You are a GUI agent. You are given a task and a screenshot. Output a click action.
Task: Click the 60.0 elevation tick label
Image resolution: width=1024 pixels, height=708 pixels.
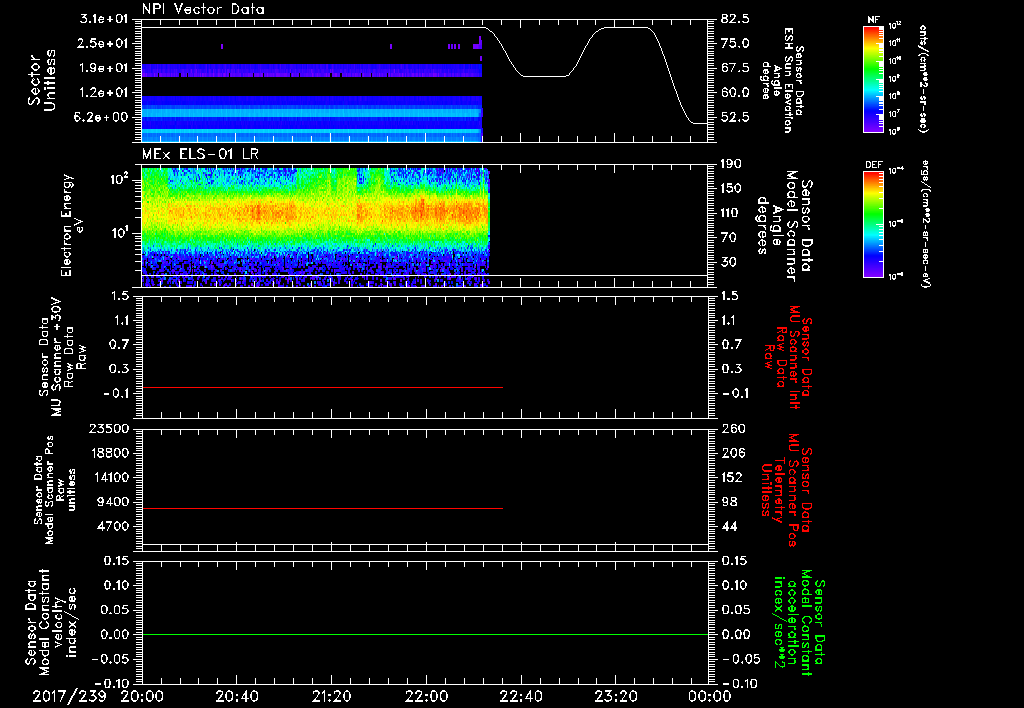click(735, 93)
